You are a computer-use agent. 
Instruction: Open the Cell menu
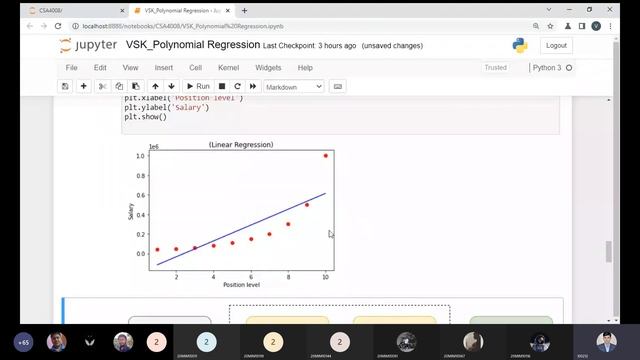coord(196,68)
